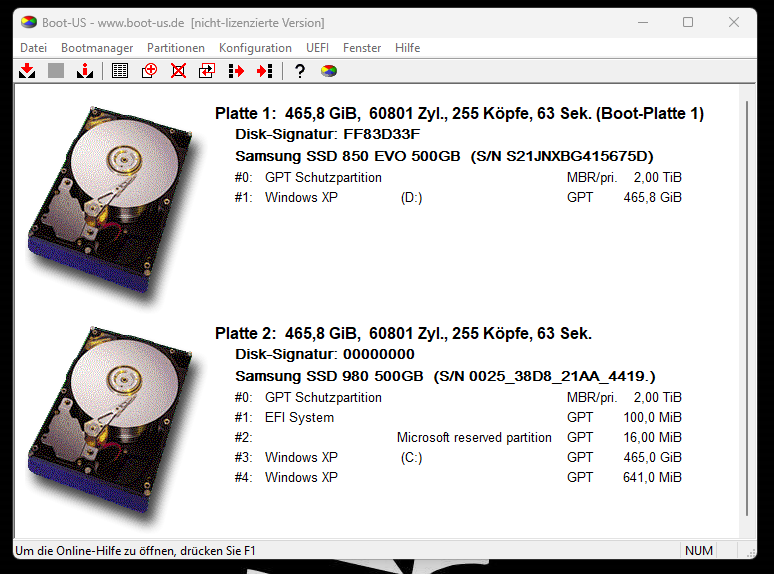Click the create partition icon with red plus

[x=149, y=71]
